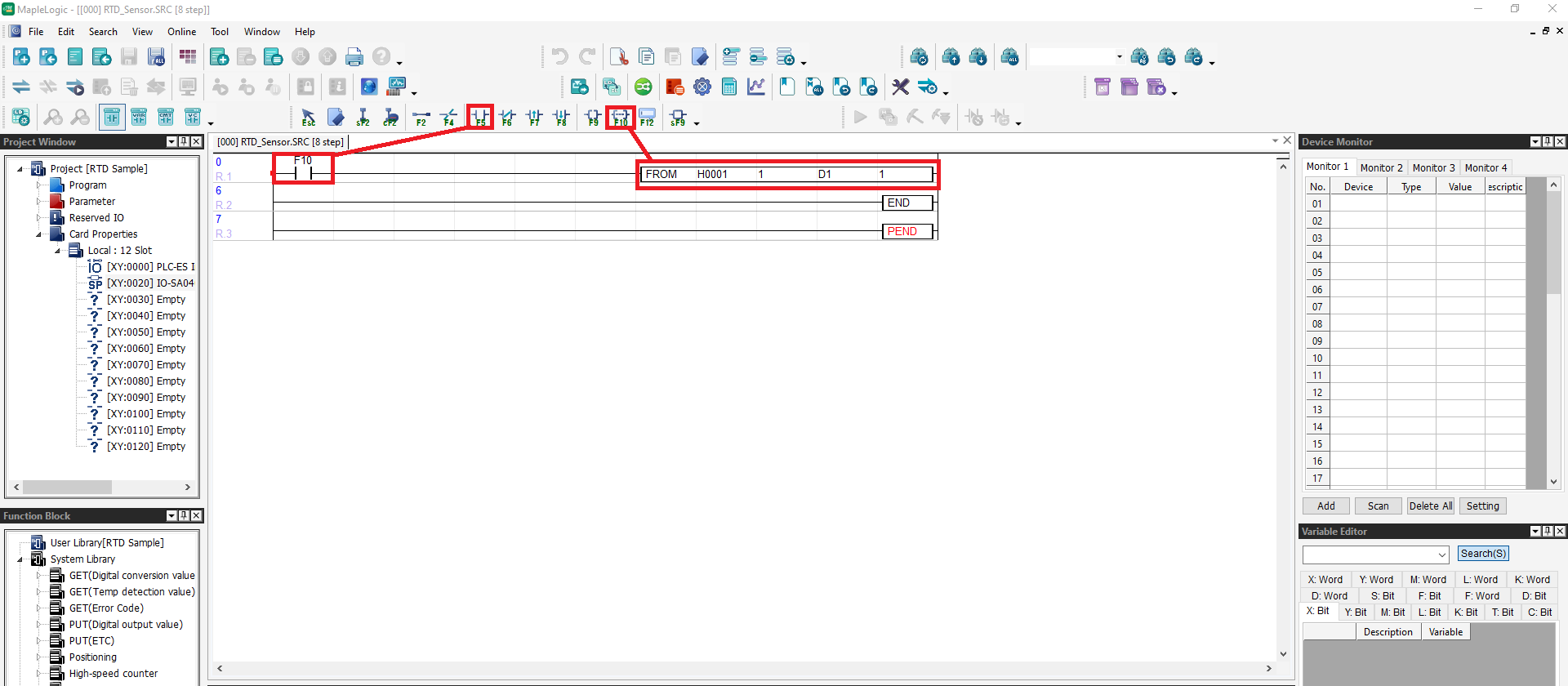Toggle pin on Device Monitor panel
1568x686 pixels.
(x=1548, y=141)
